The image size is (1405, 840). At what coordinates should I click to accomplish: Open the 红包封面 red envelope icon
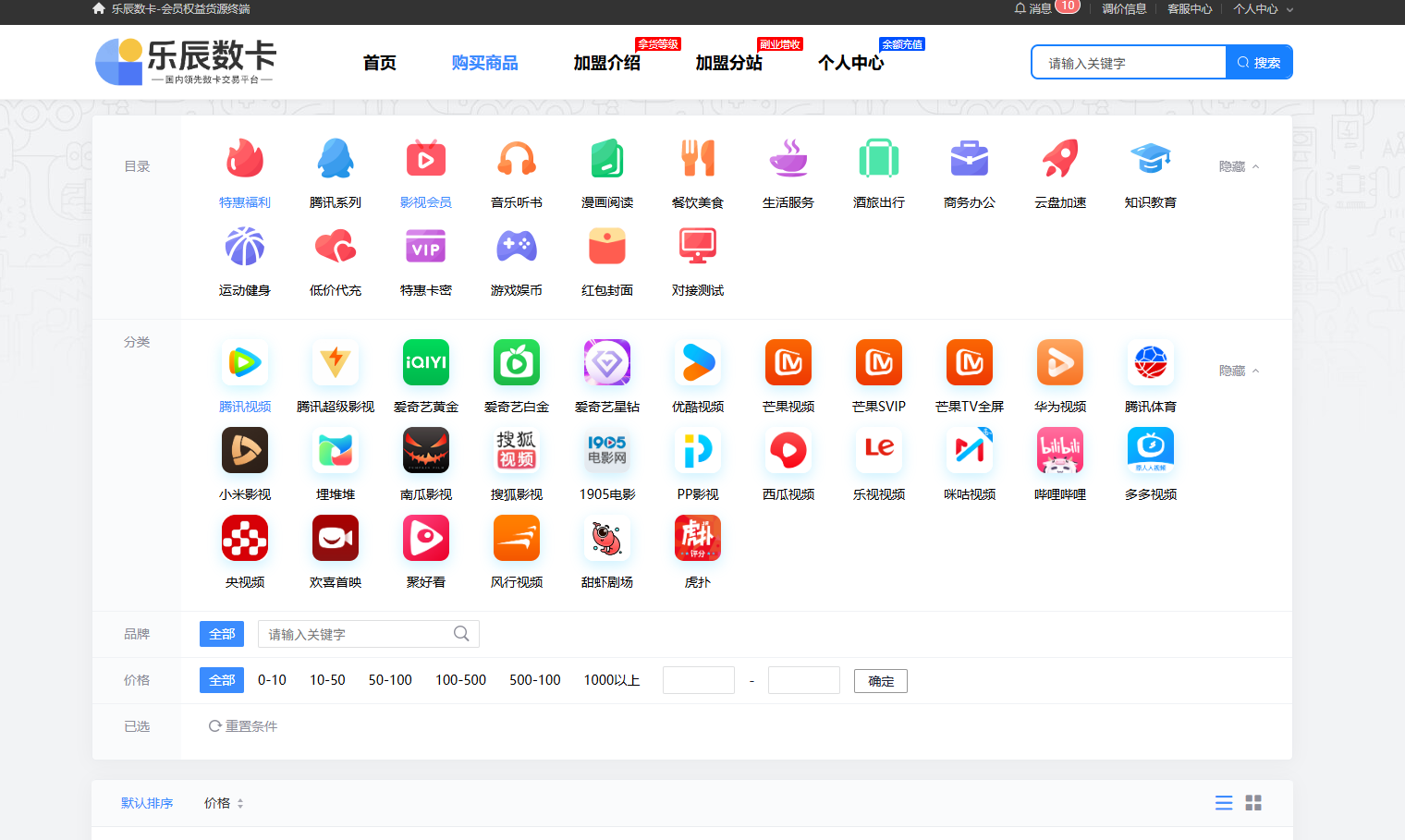(x=607, y=247)
